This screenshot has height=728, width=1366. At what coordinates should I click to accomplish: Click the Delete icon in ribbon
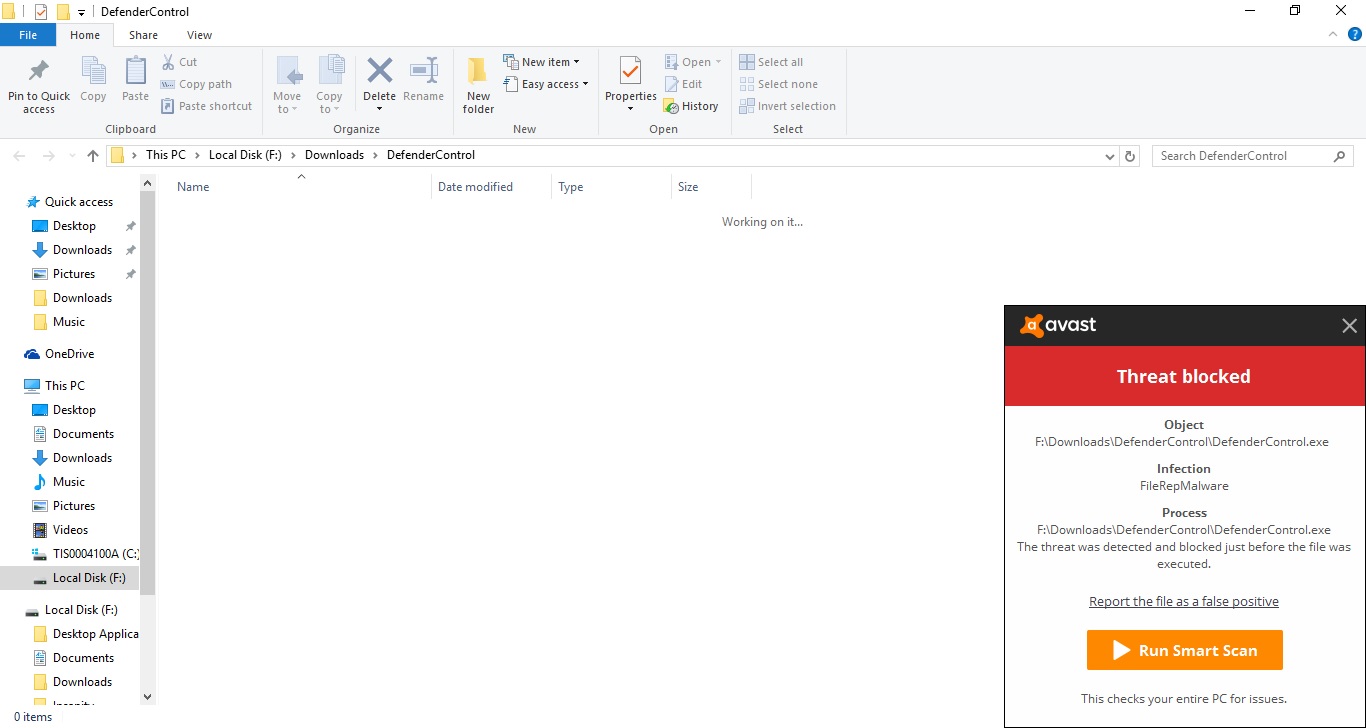tap(379, 72)
